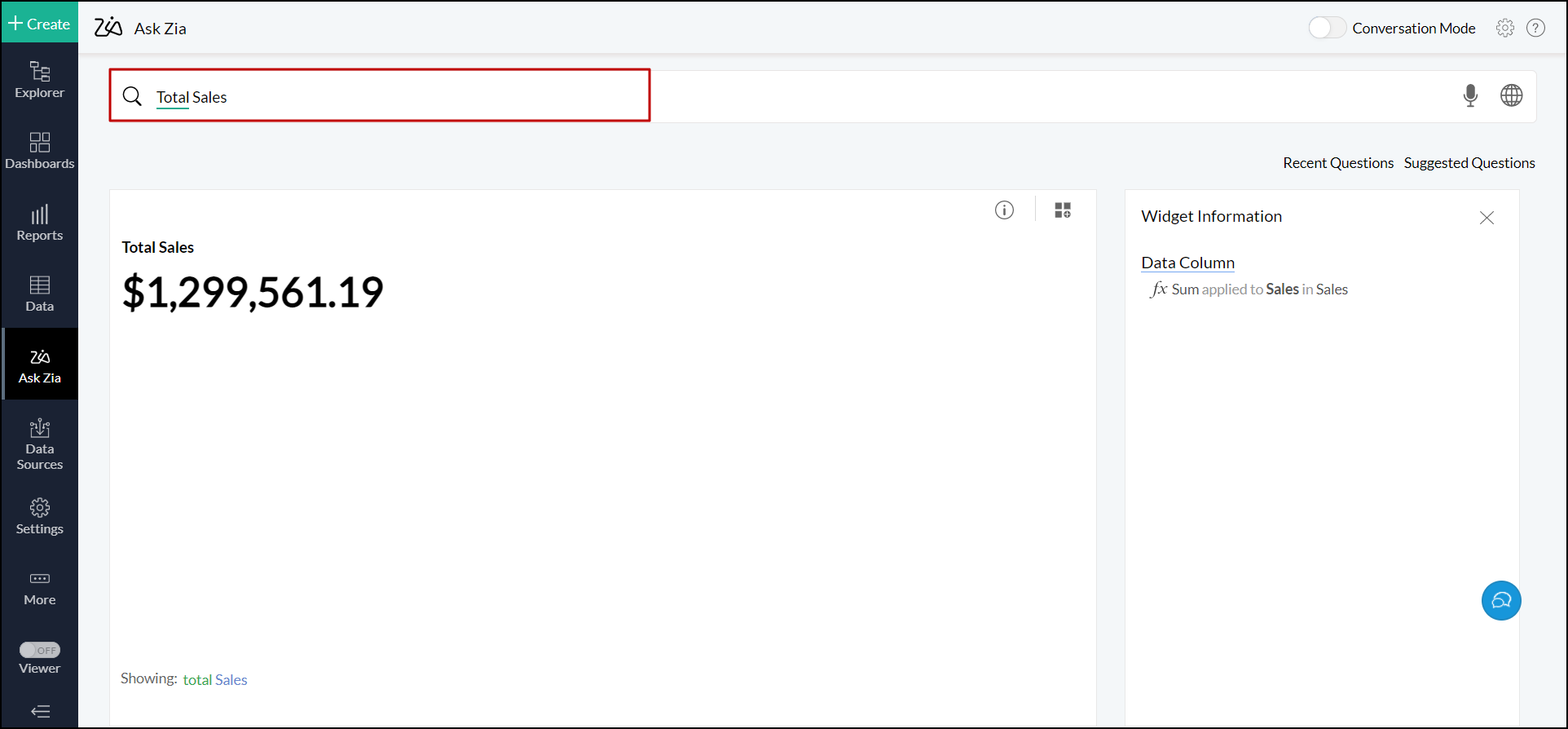This screenshot has height=729, width=1568.
Task: Open Recent Questions link
Action: pyautogui.click(x=1337, y=163)
